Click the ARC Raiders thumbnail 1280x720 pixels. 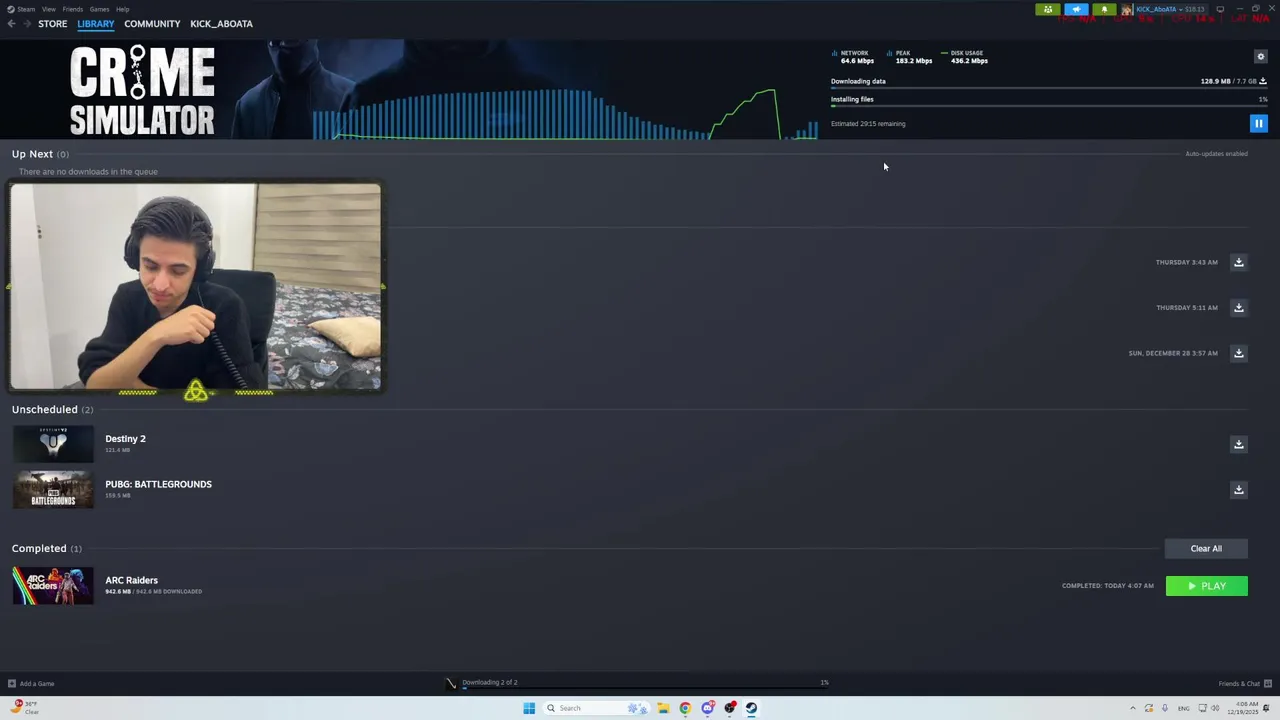(x=53, y=586)
